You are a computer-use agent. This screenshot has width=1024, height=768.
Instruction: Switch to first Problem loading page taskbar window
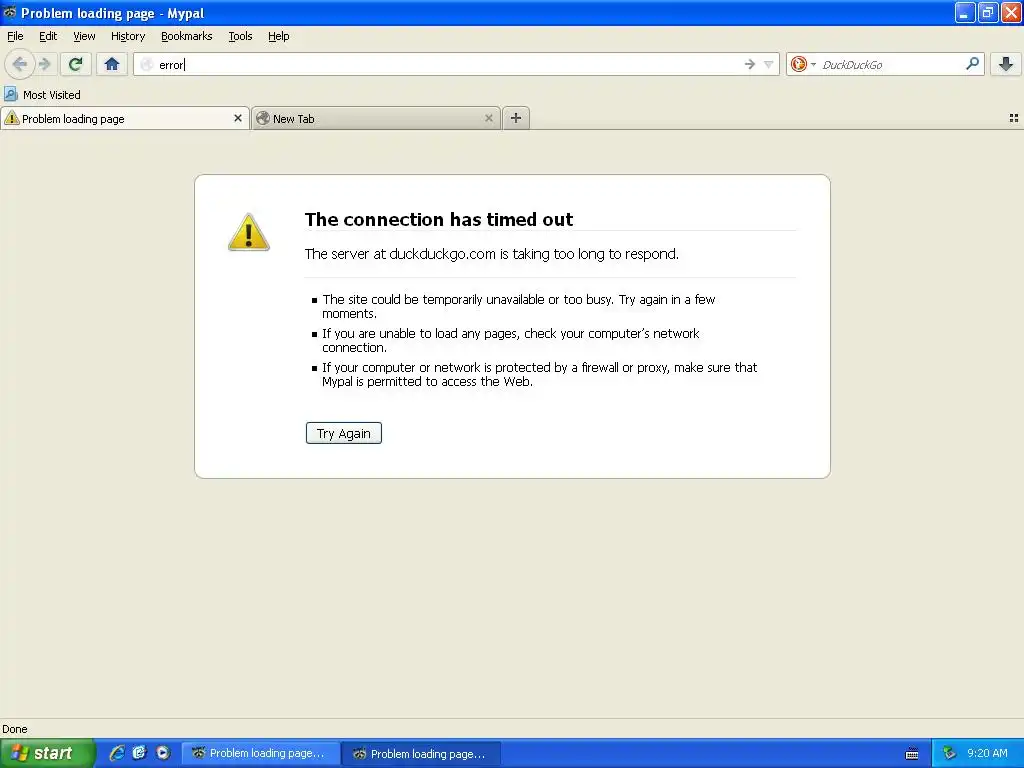pos(260,753)
